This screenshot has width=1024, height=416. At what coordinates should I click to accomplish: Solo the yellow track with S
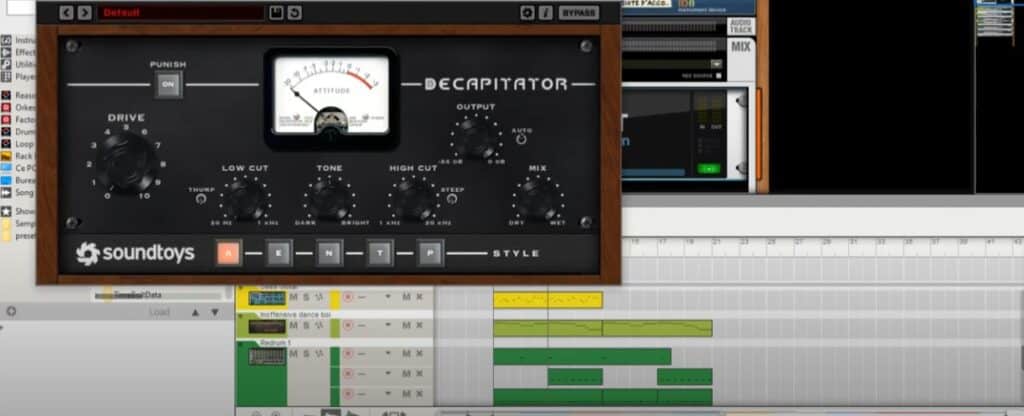pos(306,297)
